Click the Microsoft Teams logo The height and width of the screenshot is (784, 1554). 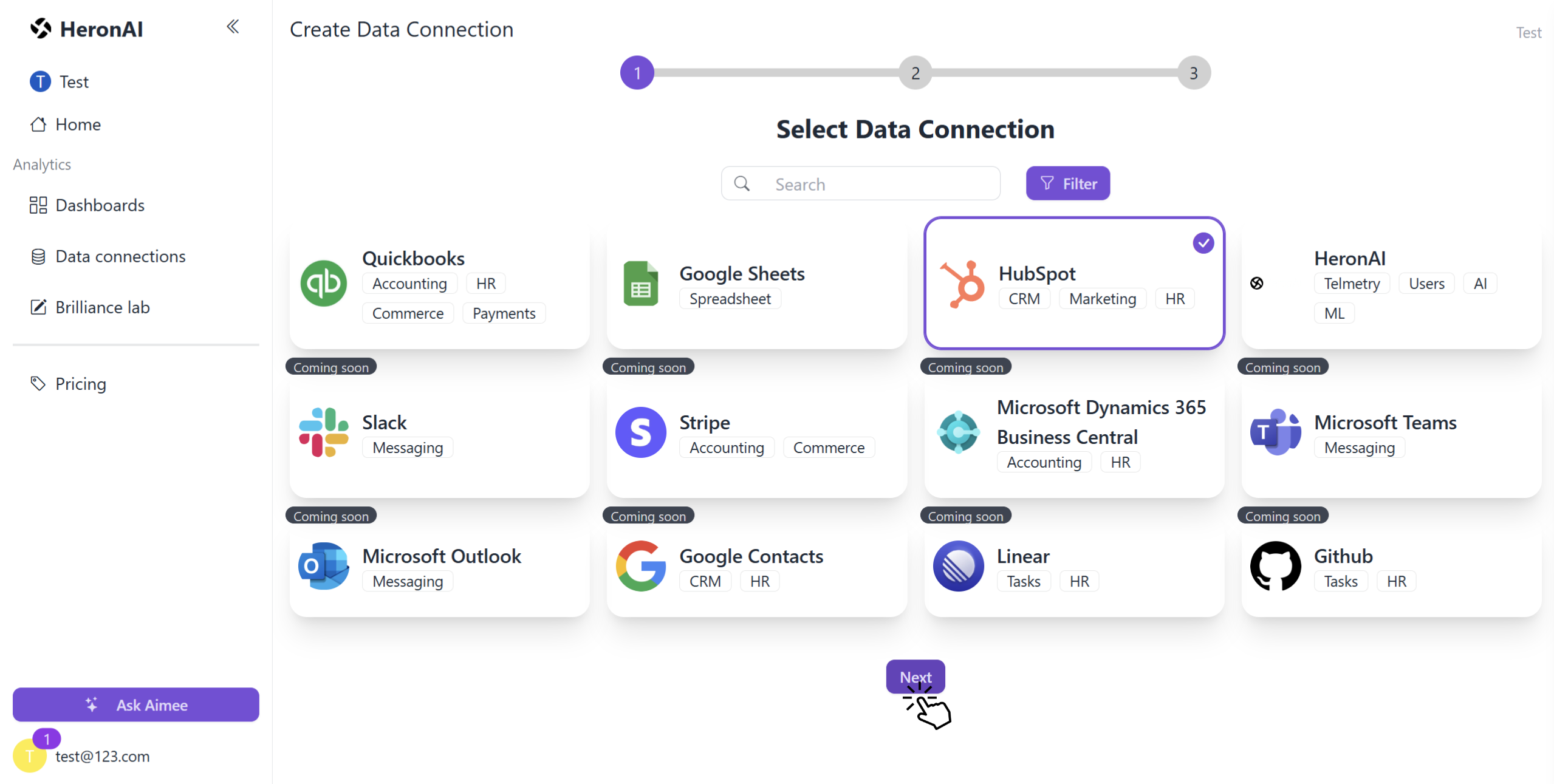point(1276,432)
